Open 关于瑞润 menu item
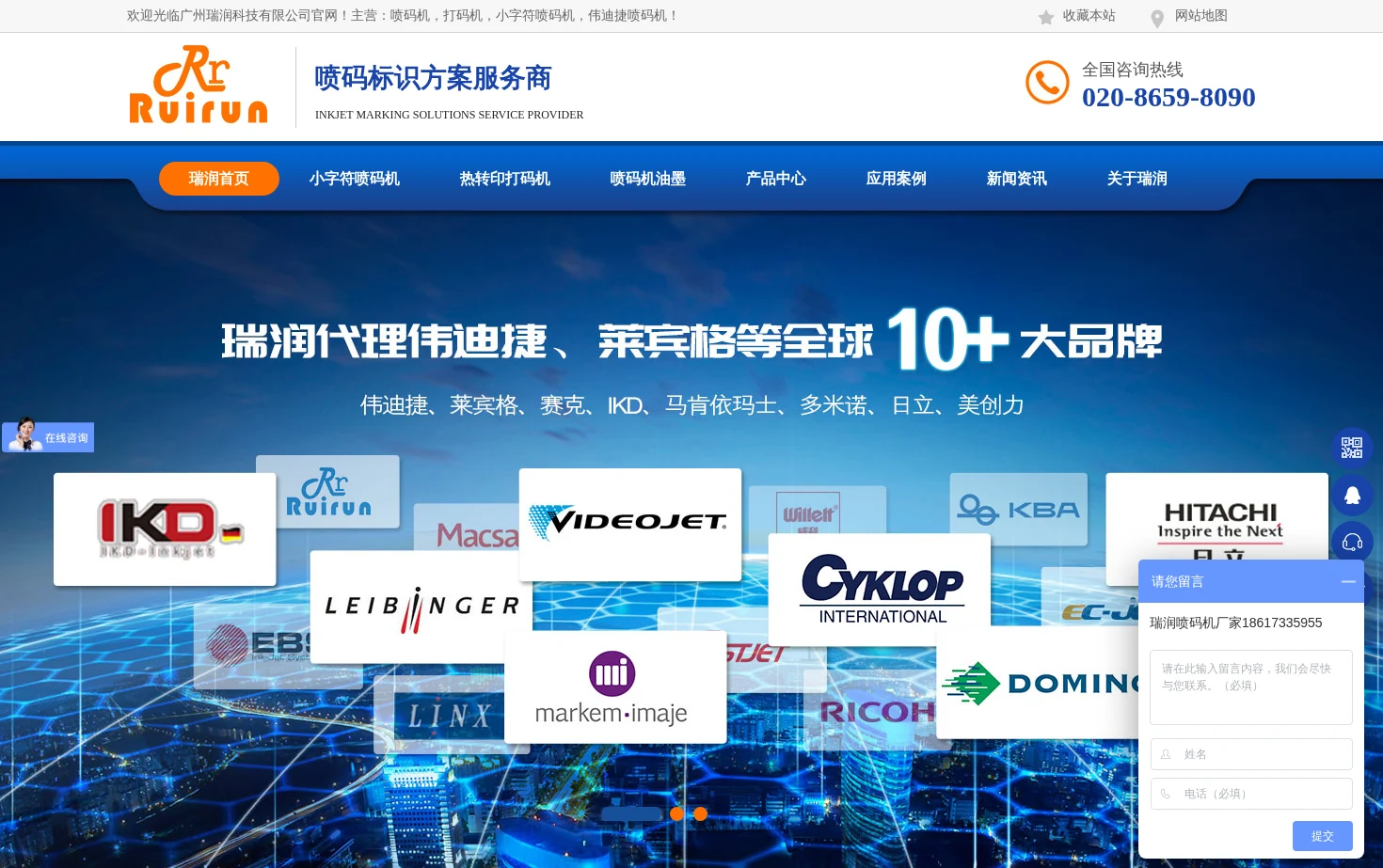 [1137, 179]
